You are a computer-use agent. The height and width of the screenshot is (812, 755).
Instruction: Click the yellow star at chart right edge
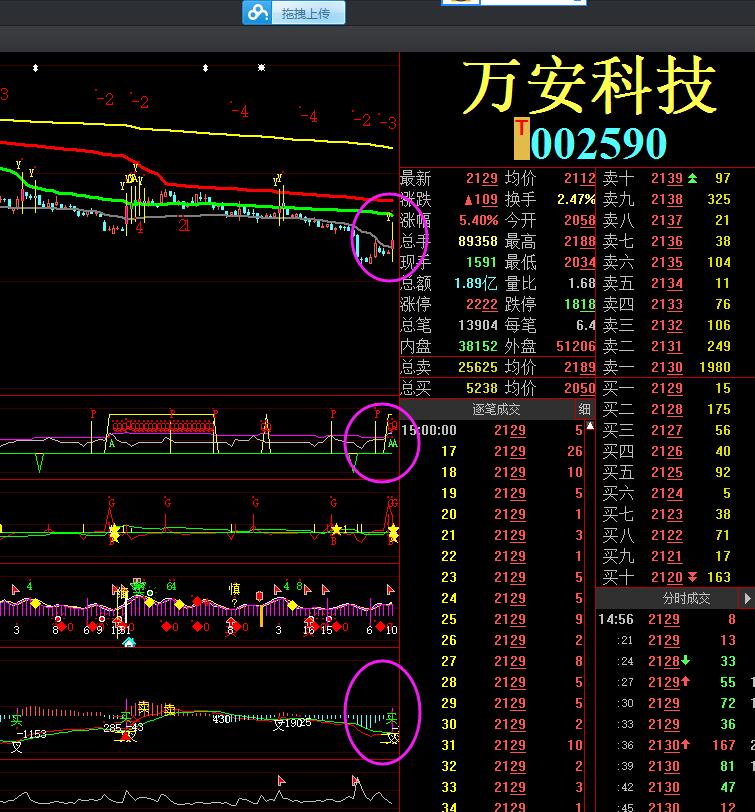point(393,530)
